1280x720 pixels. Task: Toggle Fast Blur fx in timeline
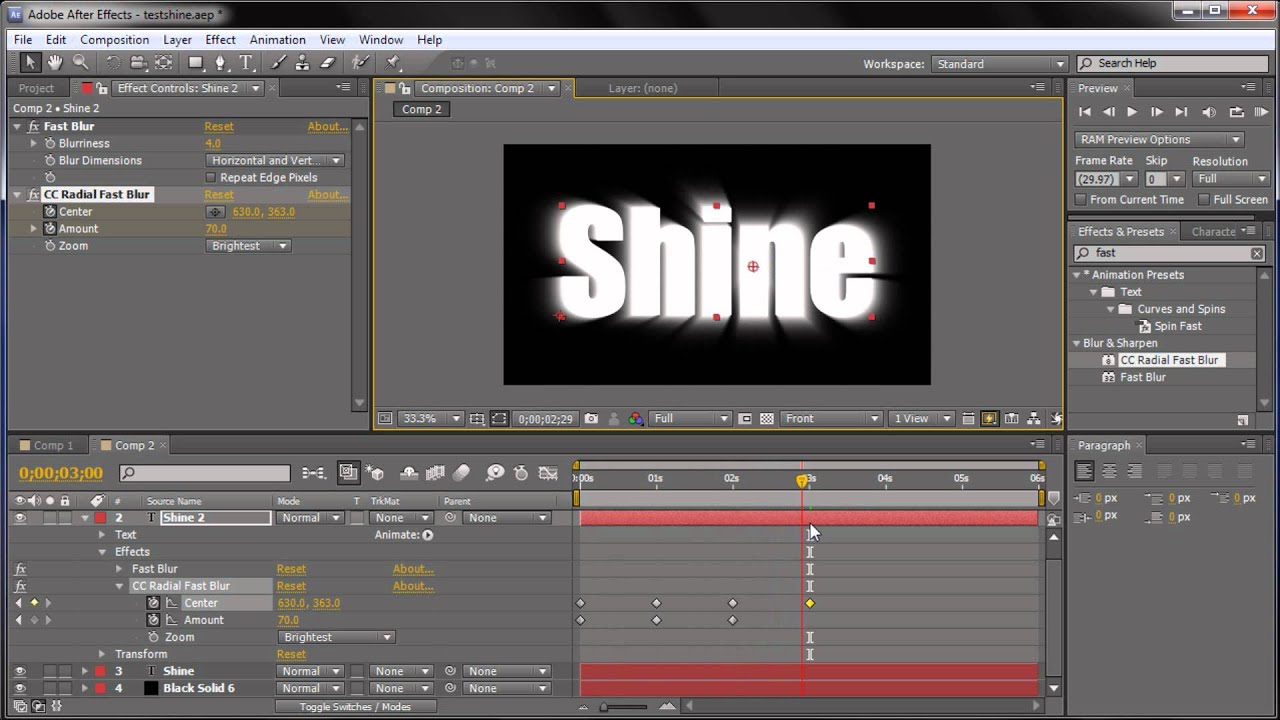[20, 569]
